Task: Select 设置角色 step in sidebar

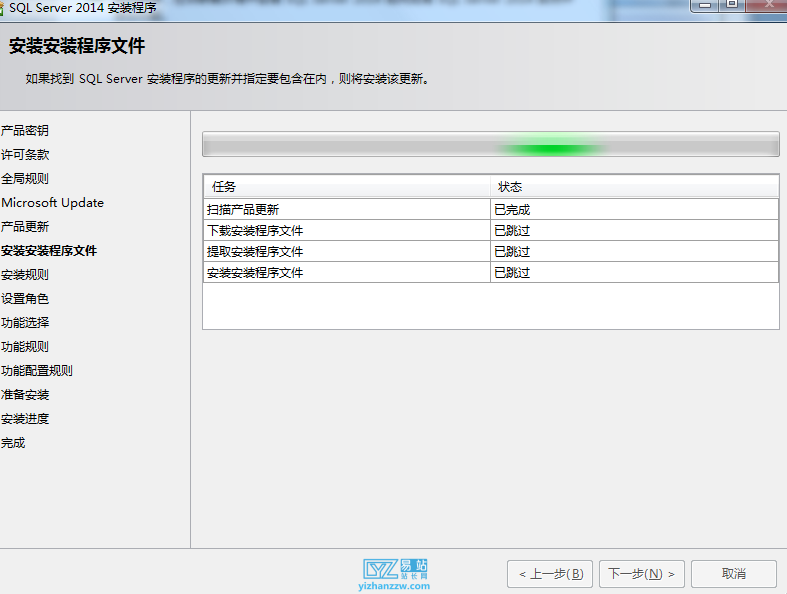Action: coord(25,299)
